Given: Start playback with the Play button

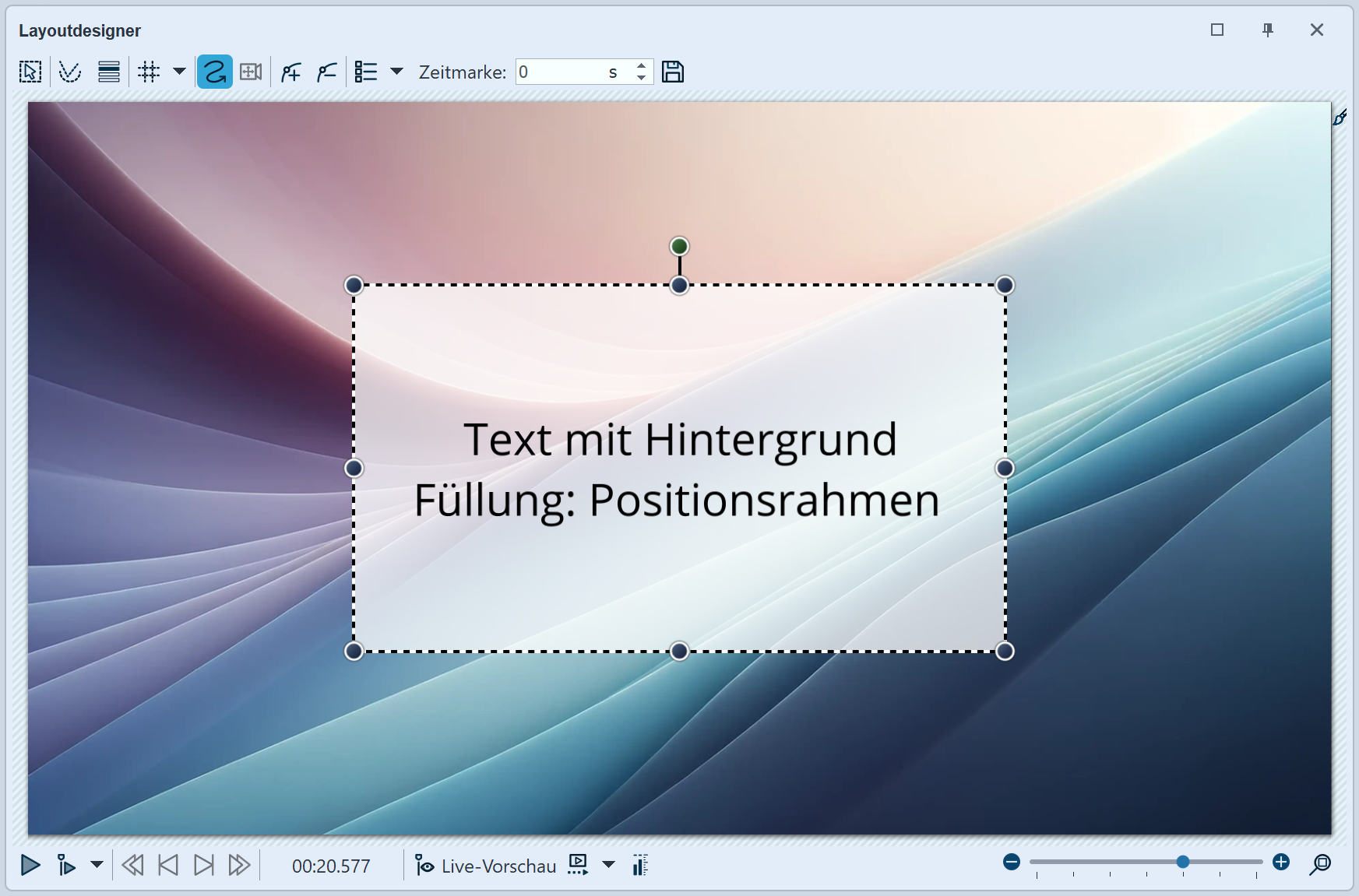Looking at the screenshot, I should [x=30, y=865].
